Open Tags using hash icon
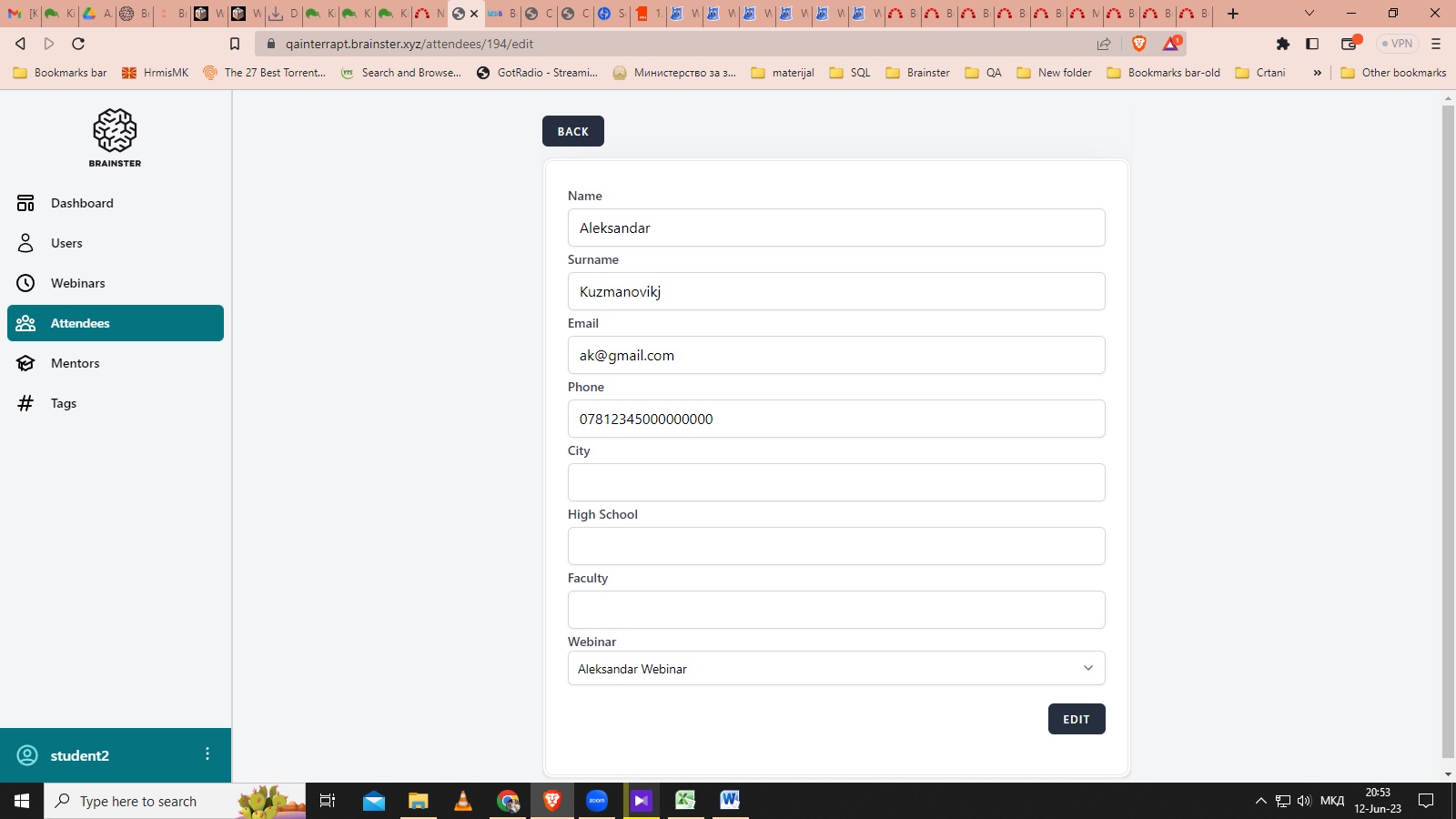Screen dimensions: 1456x819 pyautogui.click(x=25, y=403)
